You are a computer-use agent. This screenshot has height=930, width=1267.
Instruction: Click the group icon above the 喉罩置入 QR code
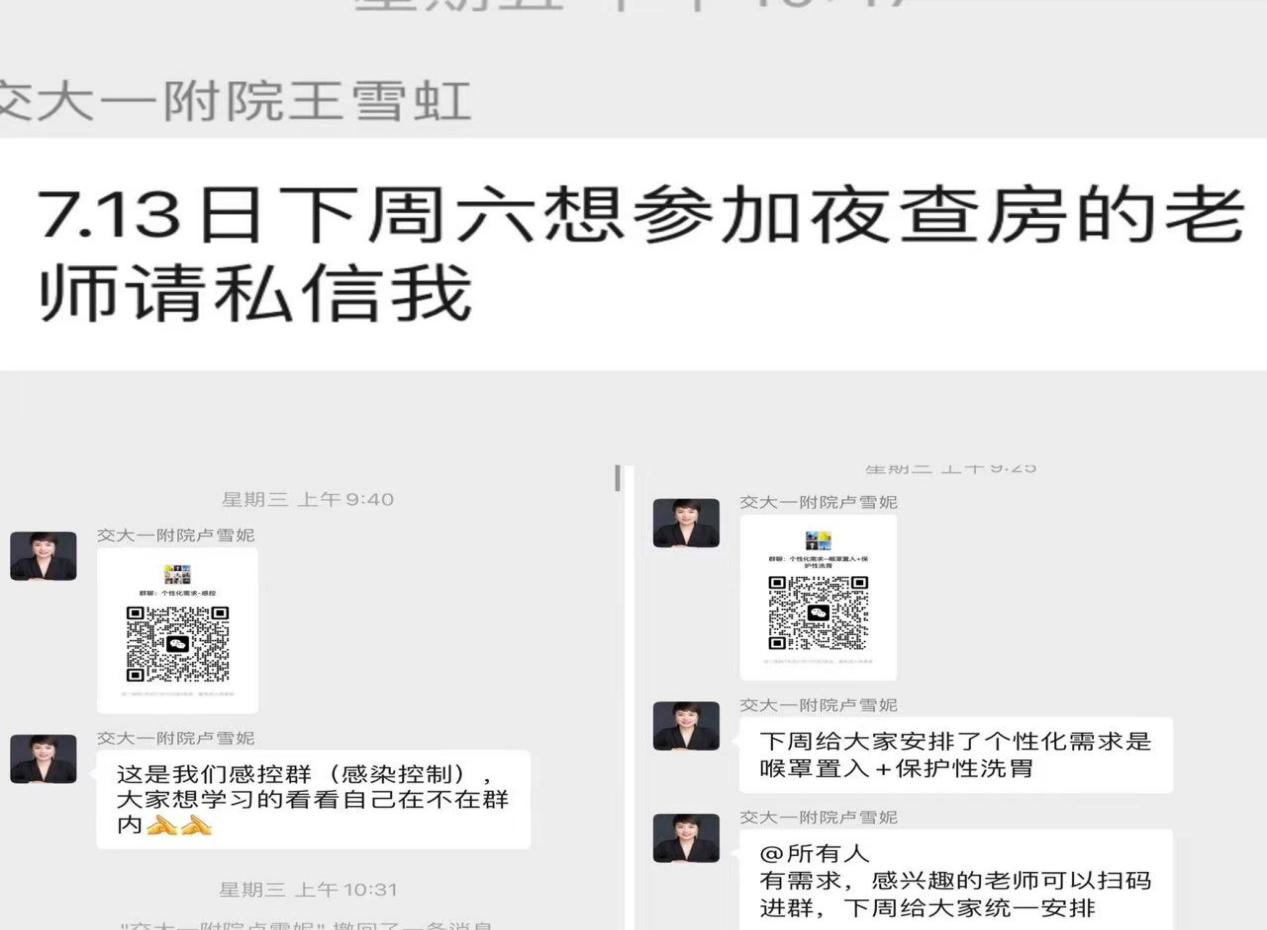pyautogui.click(x=818, y=541)
